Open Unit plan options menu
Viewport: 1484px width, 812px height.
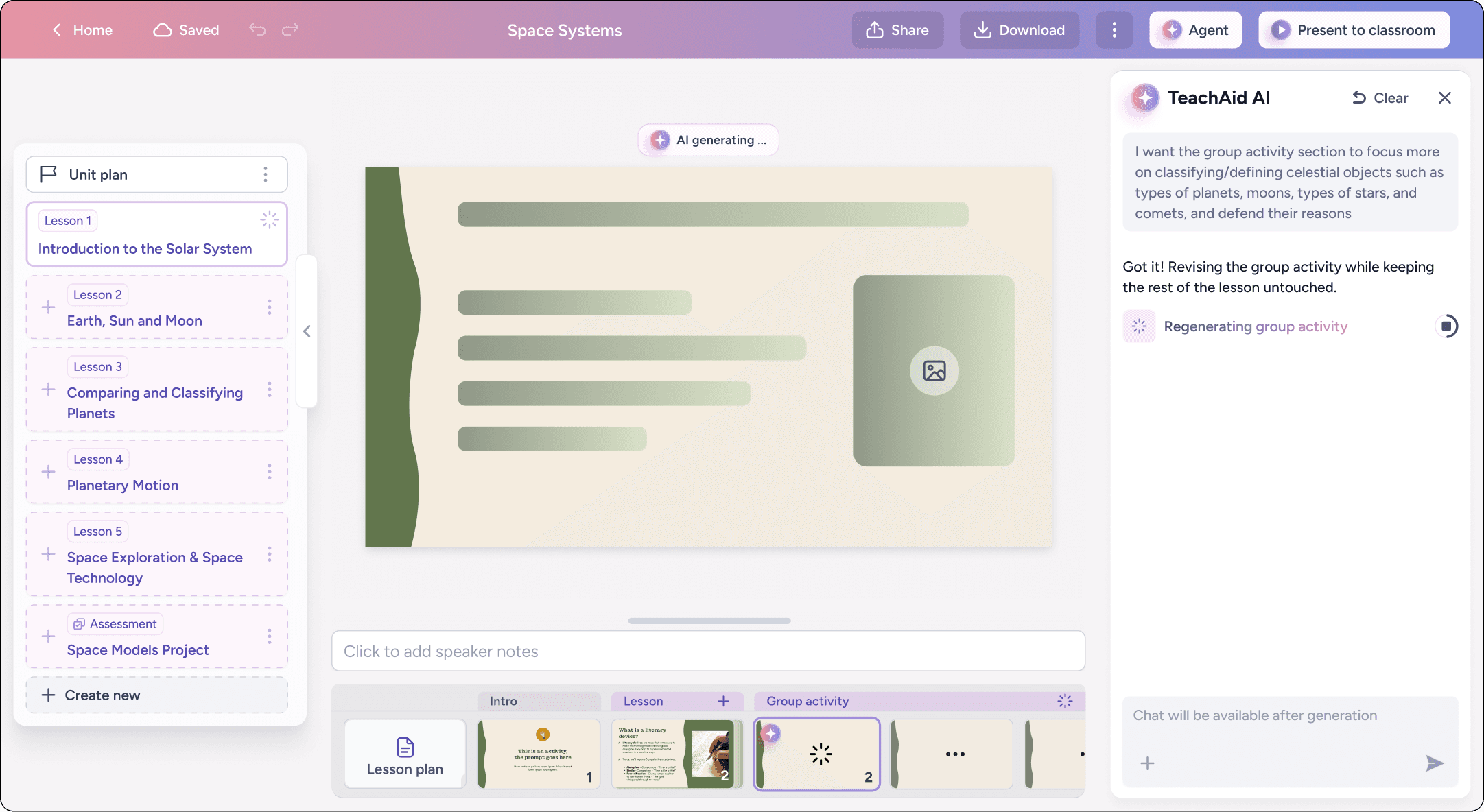coord(266,174)
